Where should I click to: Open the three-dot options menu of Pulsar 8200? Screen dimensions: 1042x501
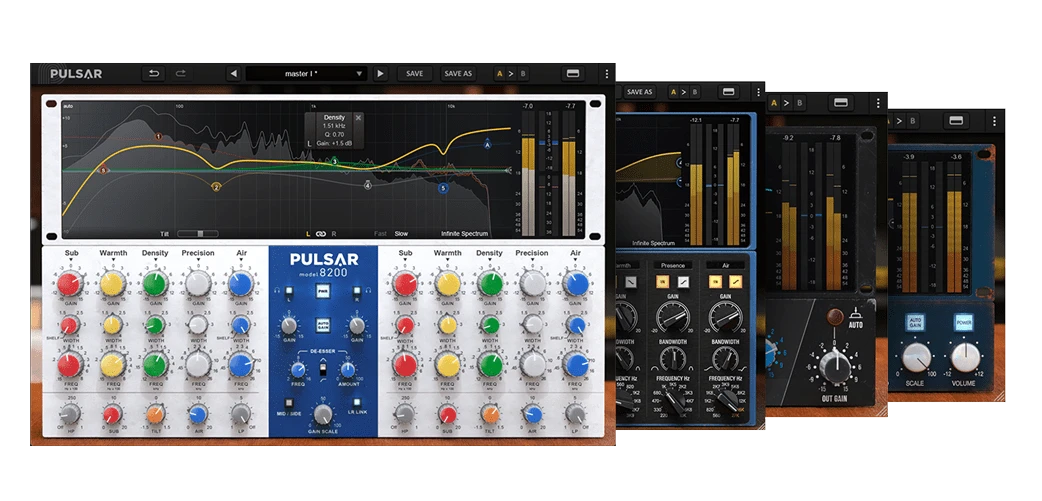click(603, 73)
